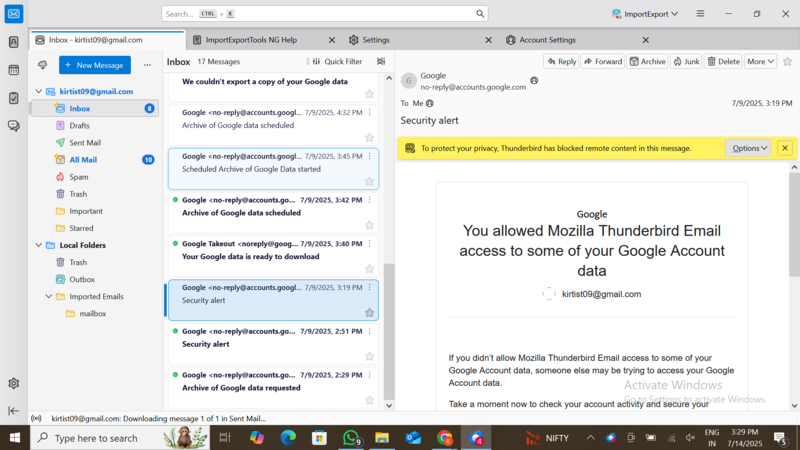Open the Chat space
800x450 pixels.
pyautogui.click(x=14, y=126)
